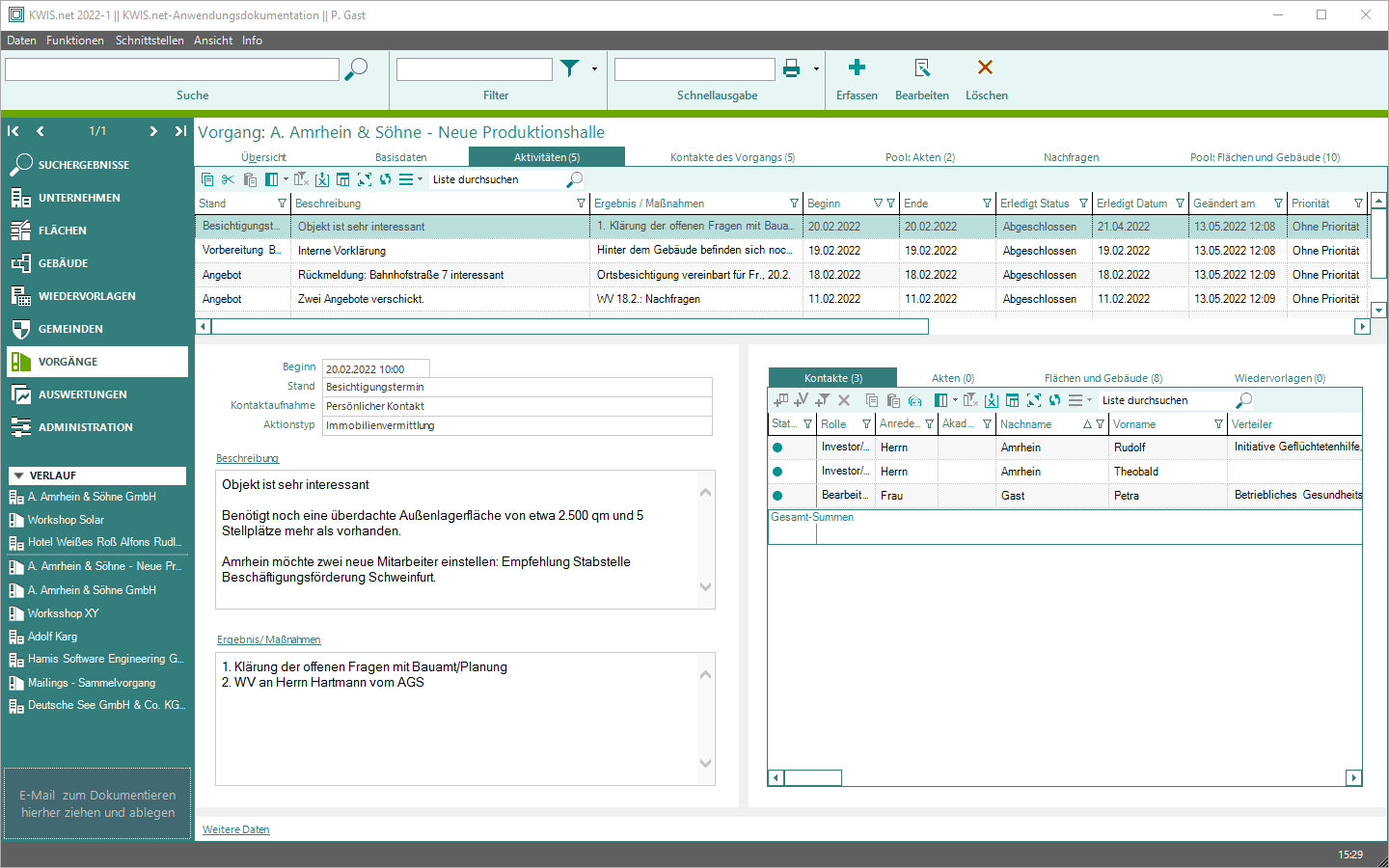Open filter on Vorname column header

(1218, 424)
